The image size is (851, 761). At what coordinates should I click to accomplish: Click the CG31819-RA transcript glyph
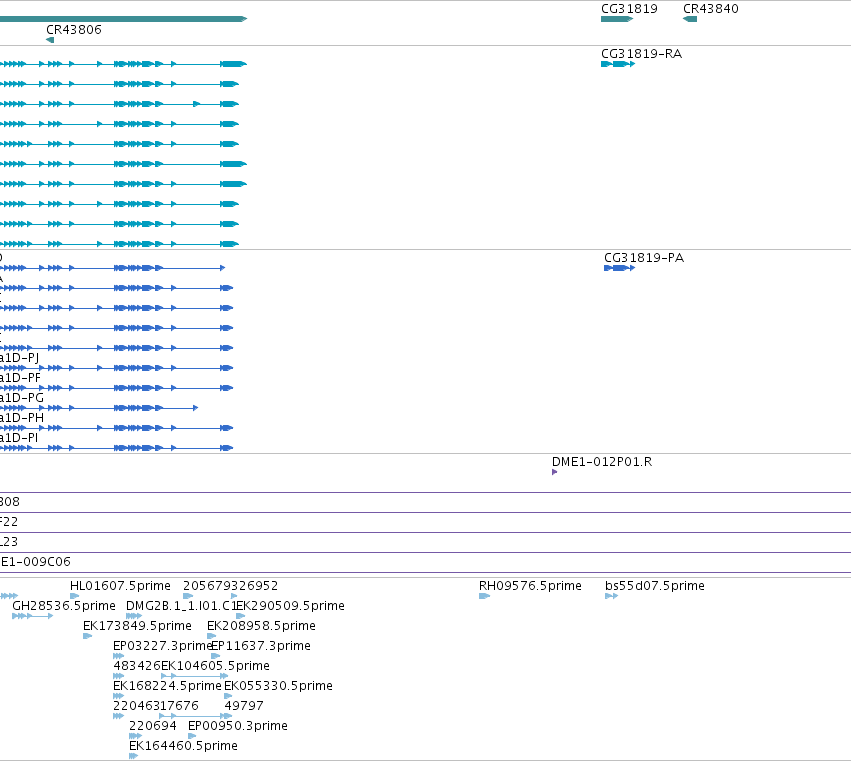(x=618, y=64)
